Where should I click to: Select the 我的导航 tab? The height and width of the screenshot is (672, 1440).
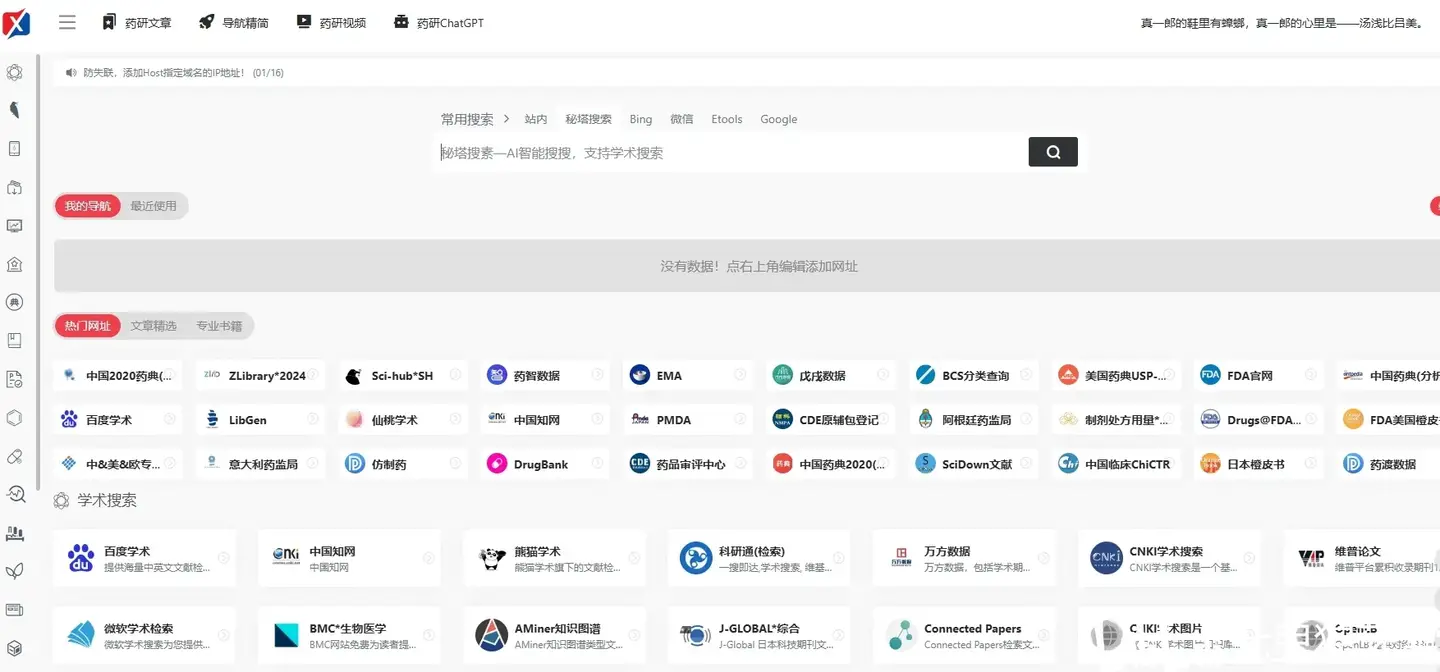coord(88,206)
